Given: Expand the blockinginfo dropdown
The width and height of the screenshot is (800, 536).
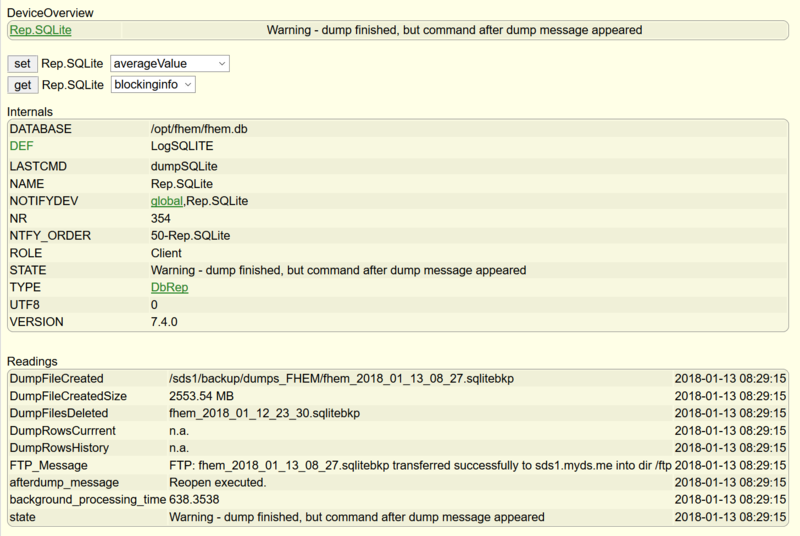Looking at the screenshot, I should tap(153, 85).
